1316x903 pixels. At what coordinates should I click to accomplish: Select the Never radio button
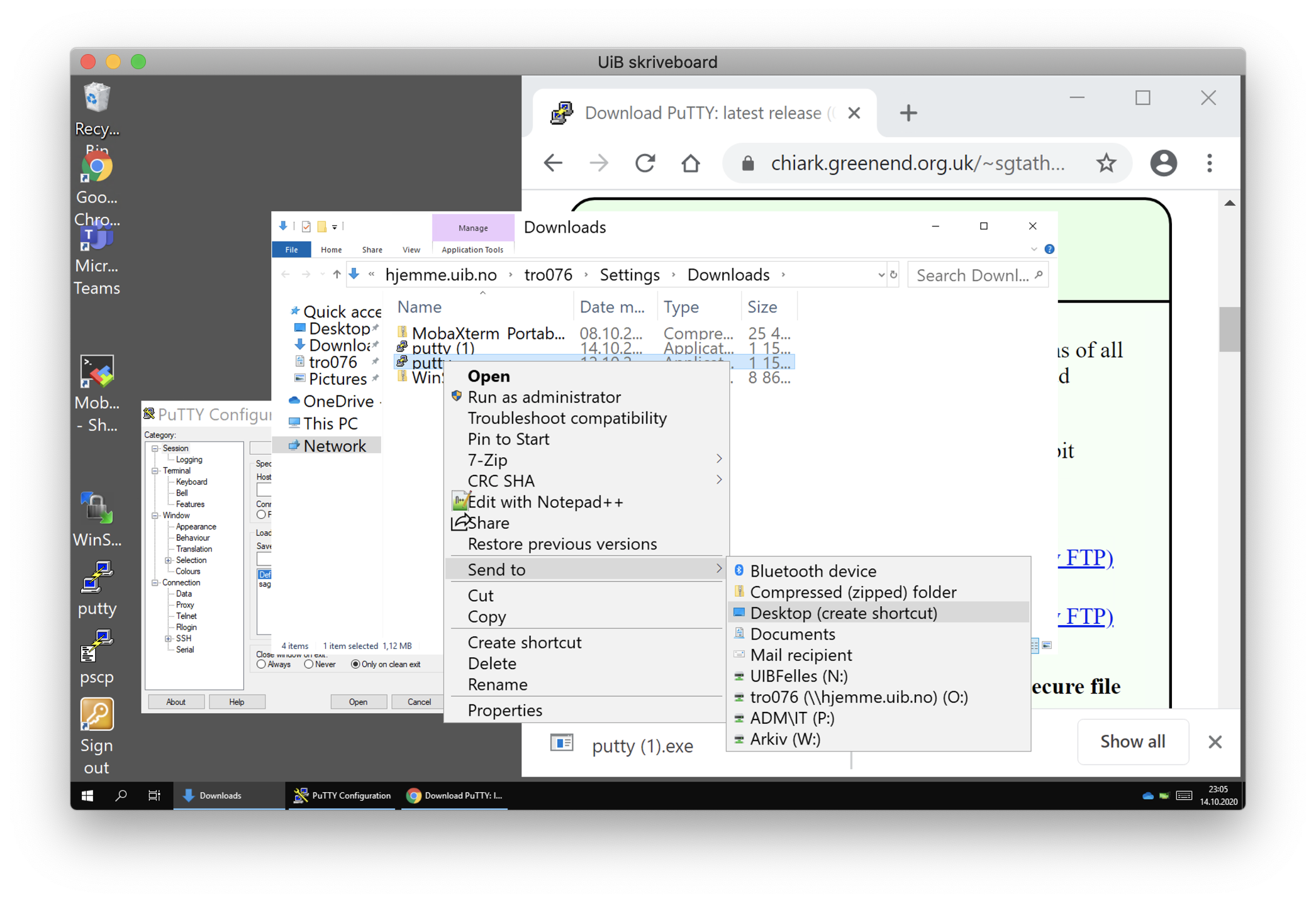point(308,665)
